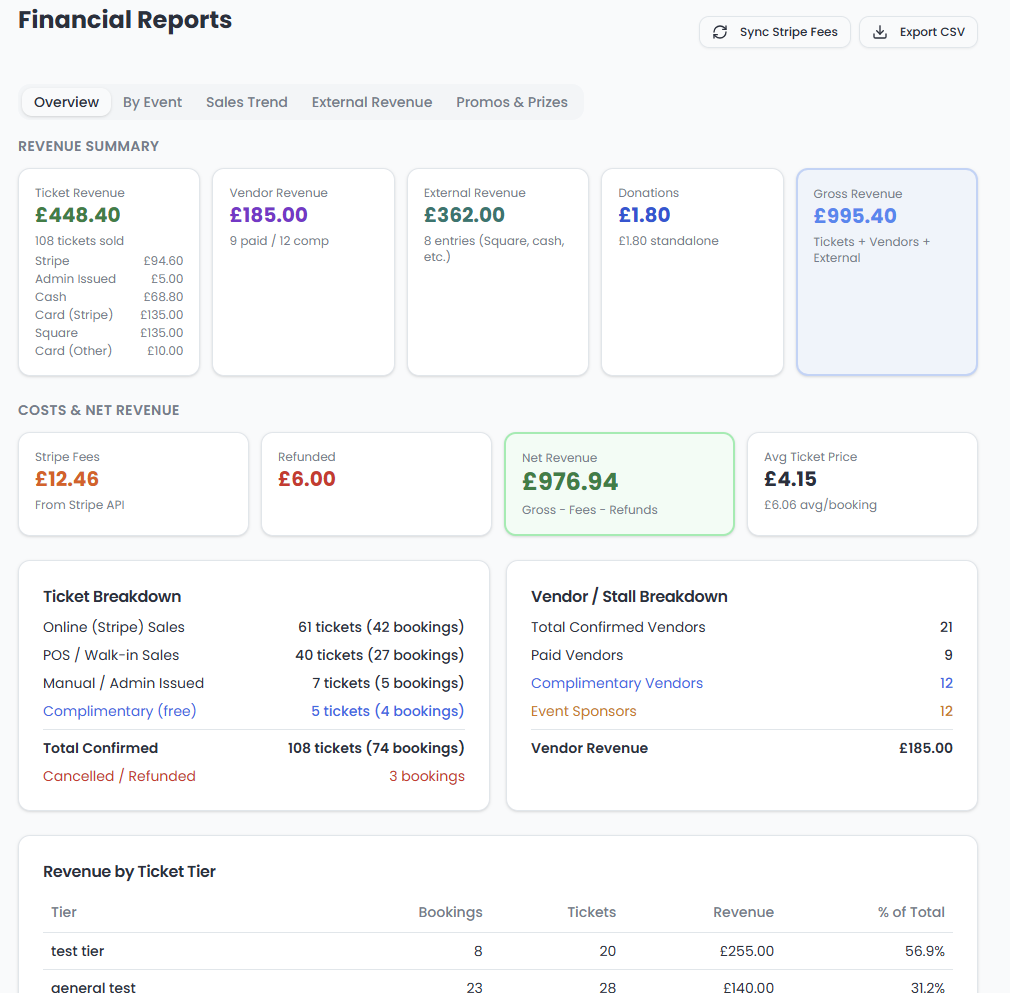Click the Online (Stripe) Sales row label
Viewport: 1010px width, 993px height.
coord(114,627)
